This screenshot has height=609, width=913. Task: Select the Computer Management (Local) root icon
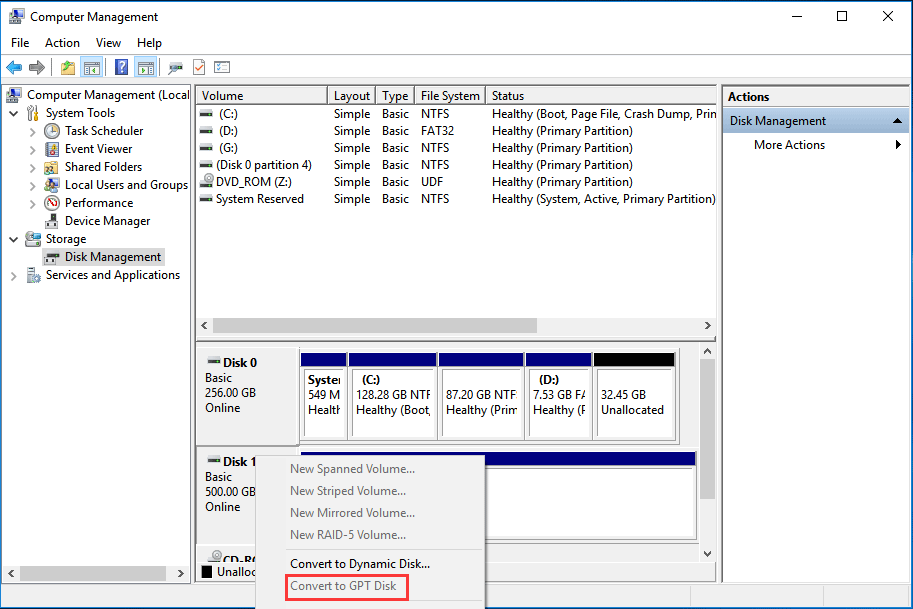[x=14, y=94]
